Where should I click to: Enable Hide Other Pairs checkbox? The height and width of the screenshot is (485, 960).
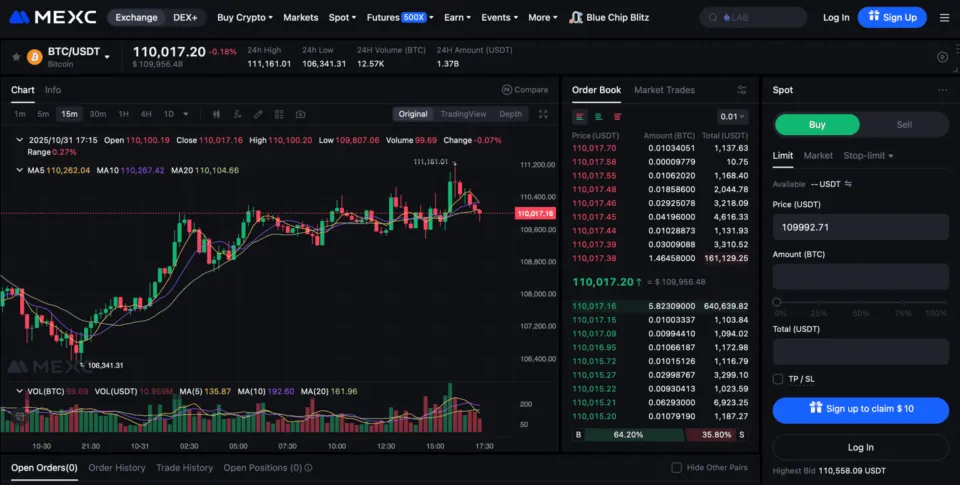click(x=677, y=468)
